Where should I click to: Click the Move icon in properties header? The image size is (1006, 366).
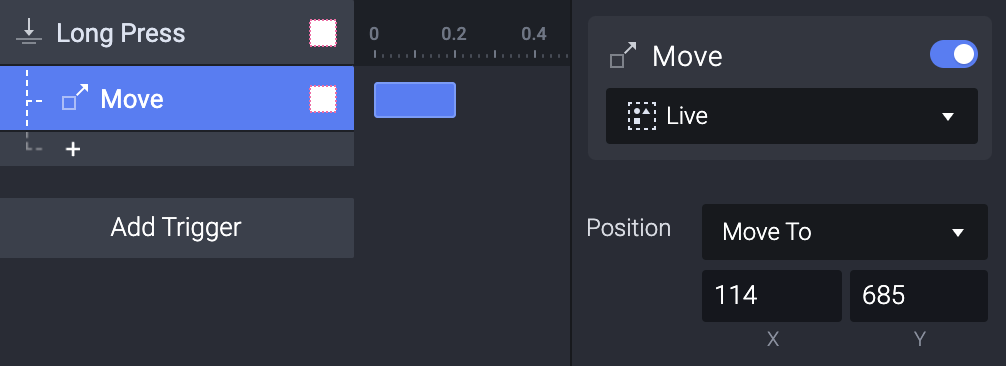click(623, 56)
